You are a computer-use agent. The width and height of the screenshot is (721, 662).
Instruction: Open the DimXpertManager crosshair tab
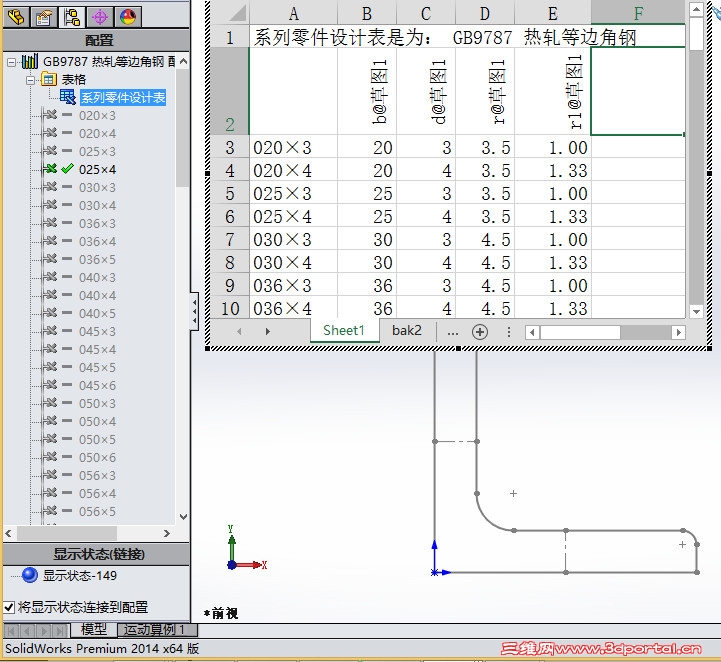point(100,17)
